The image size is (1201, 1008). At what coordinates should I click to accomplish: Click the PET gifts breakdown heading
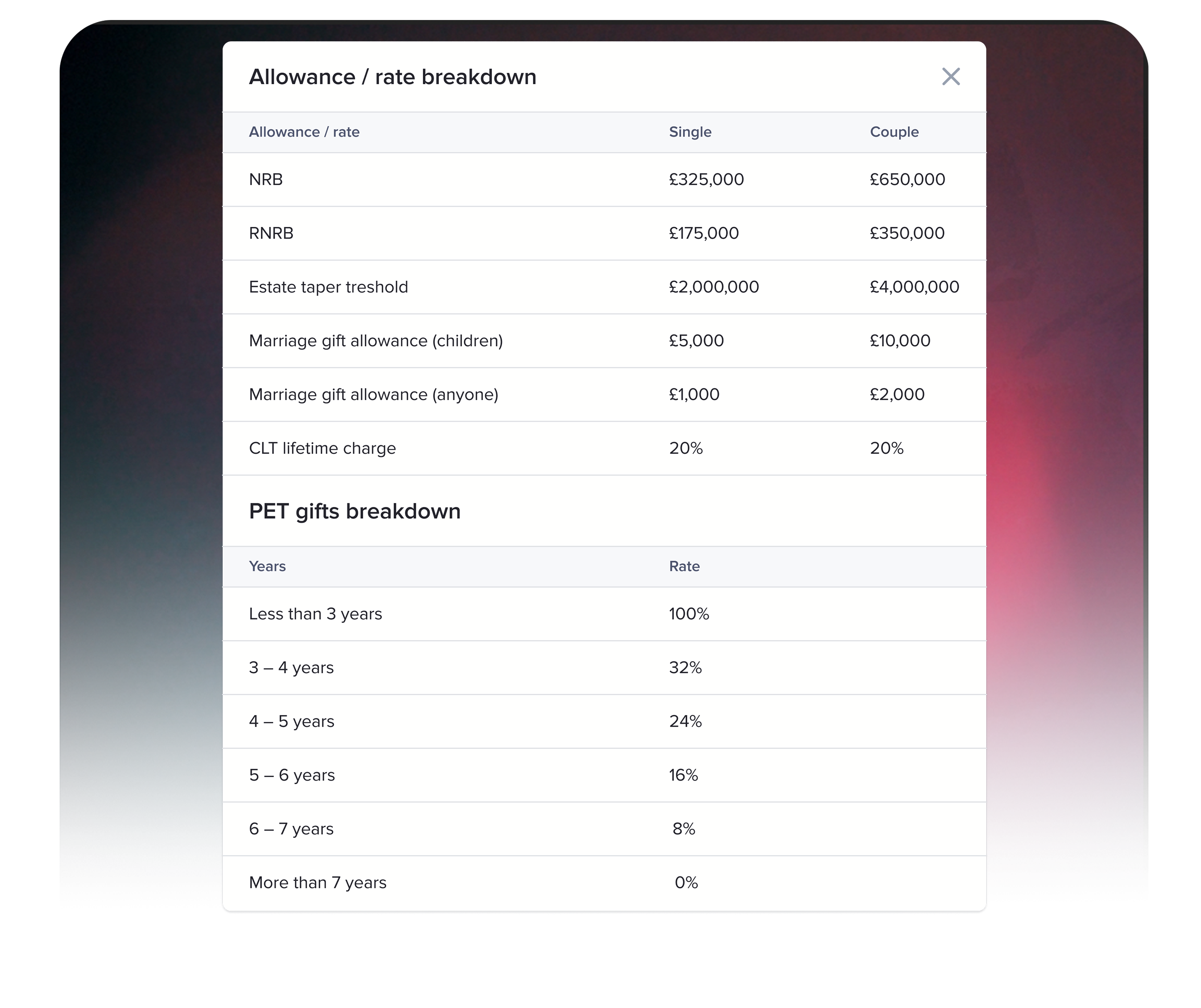[x=354, y=511]
